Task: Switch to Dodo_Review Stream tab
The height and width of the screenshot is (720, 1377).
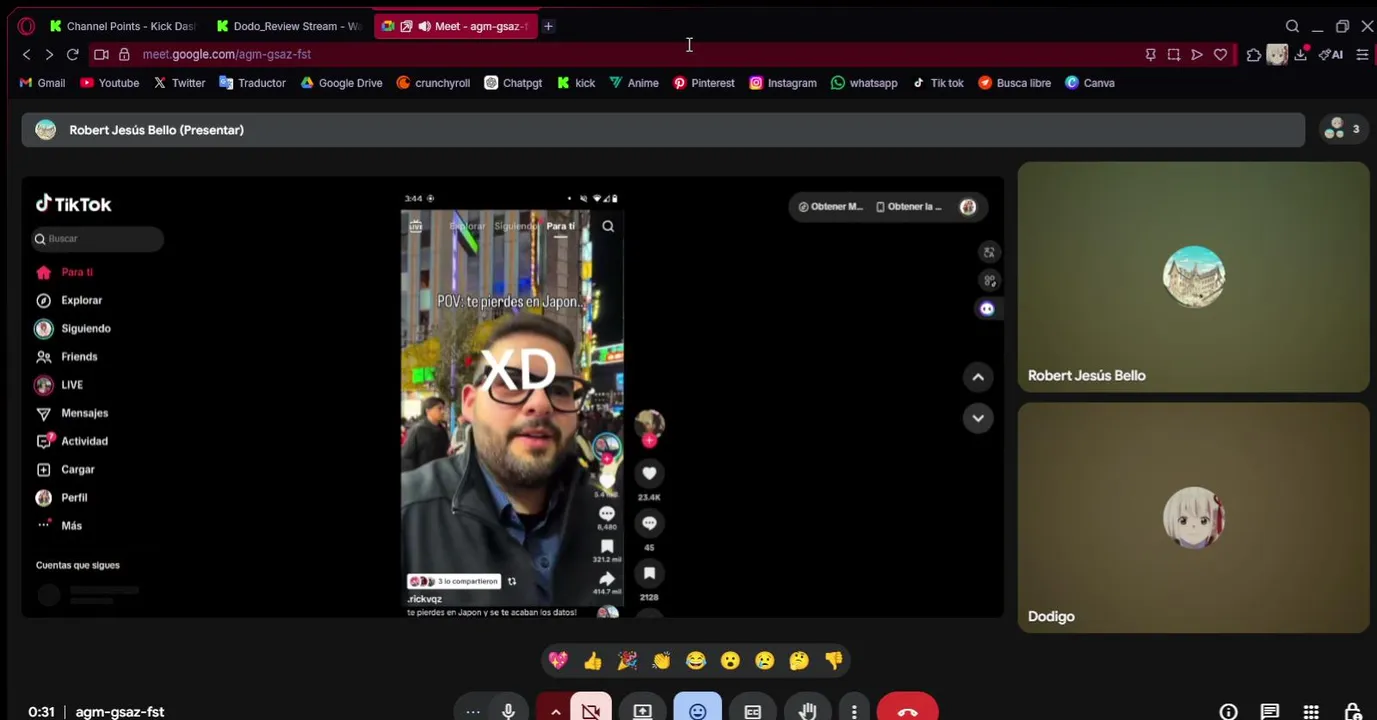Action: (288, 26)
